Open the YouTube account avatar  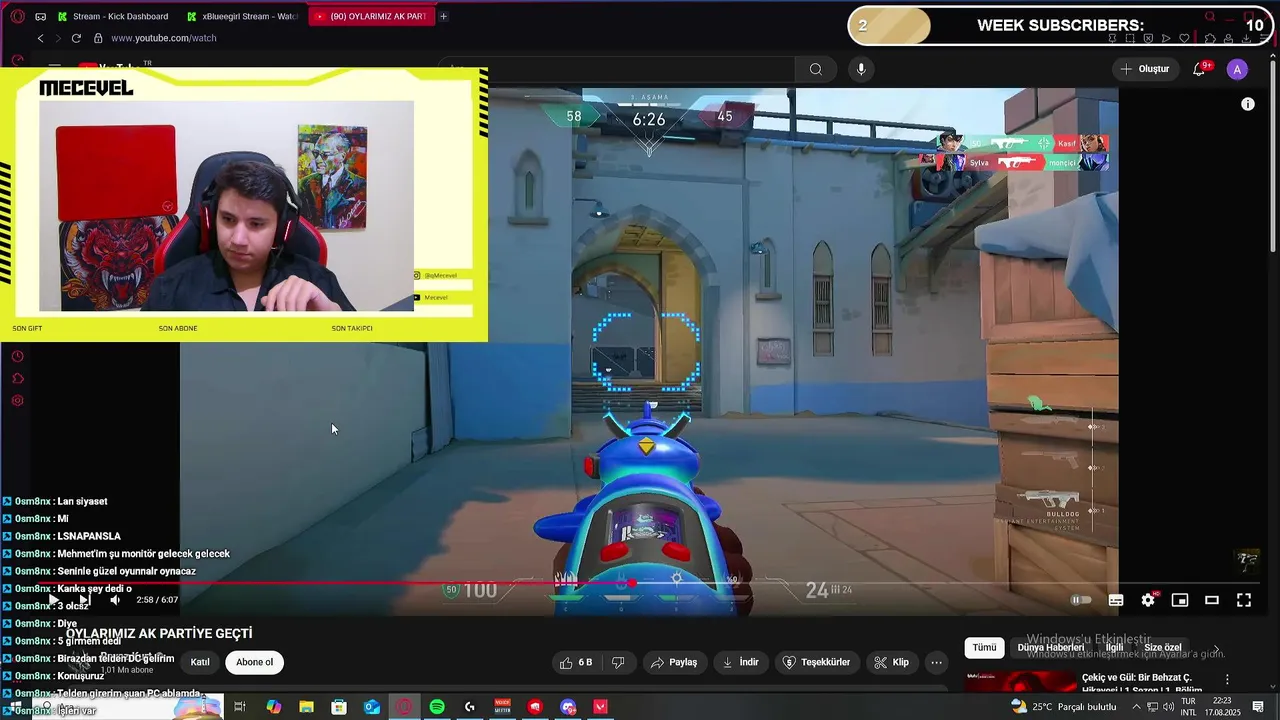[x=1238, y=69]
